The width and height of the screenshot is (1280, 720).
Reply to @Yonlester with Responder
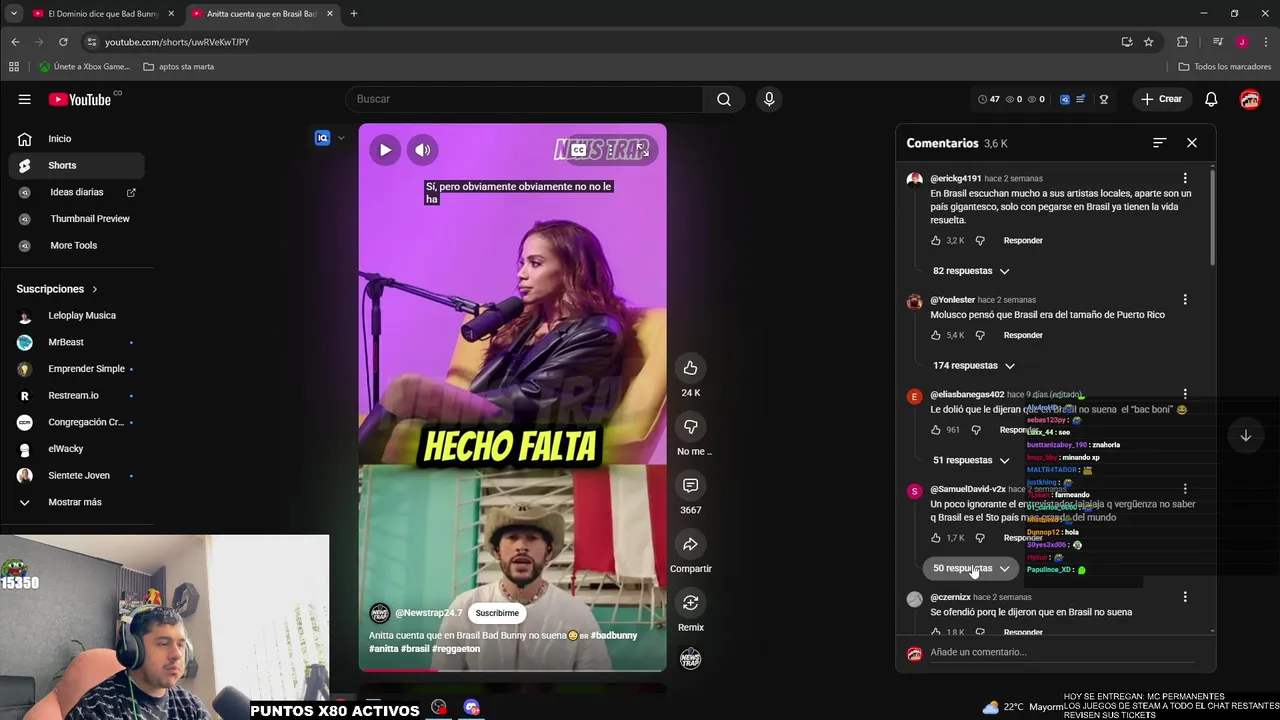(1023, 335)
